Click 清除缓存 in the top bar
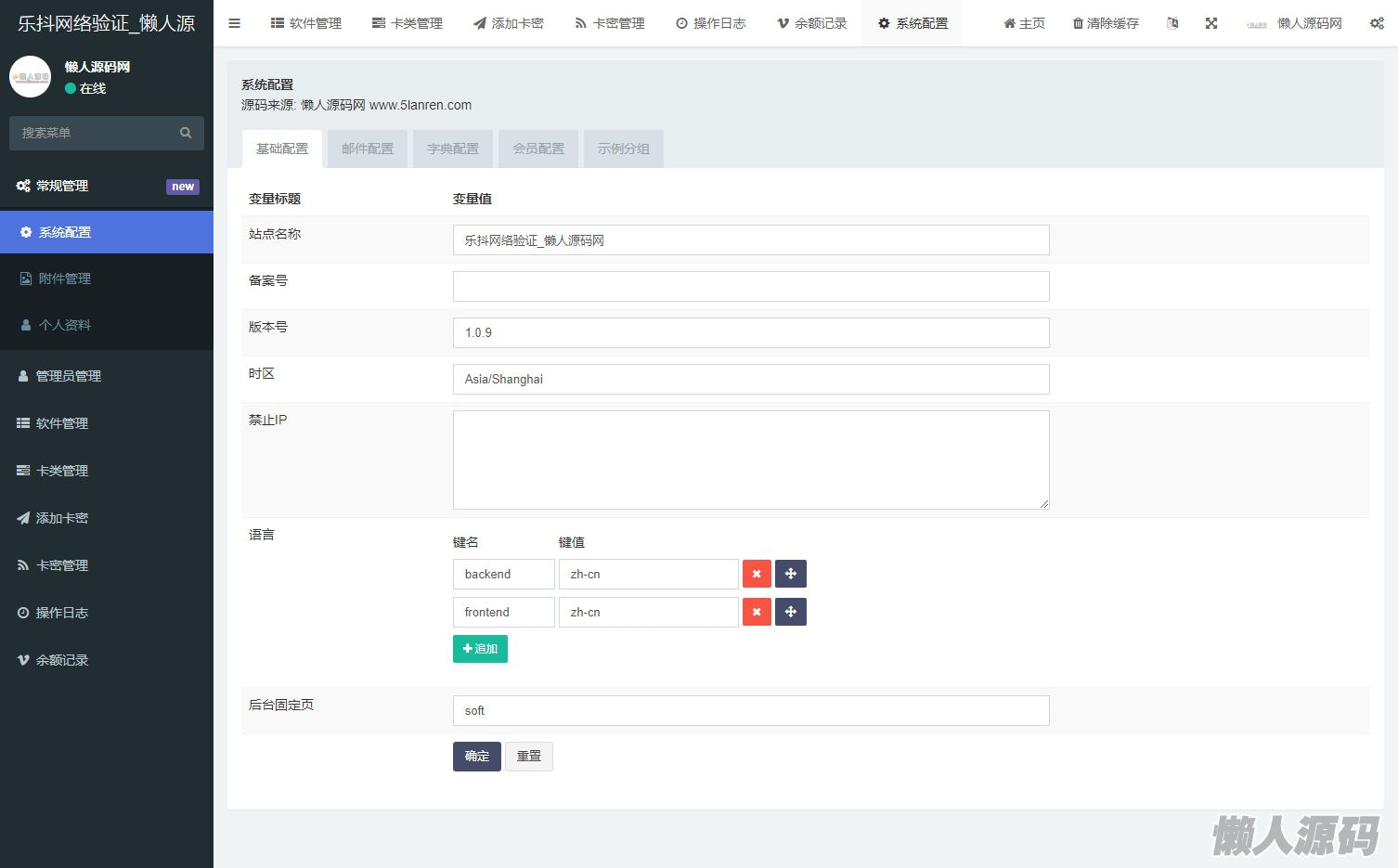Screen dimensions: 1398x868 pyautogui.click(x=1105, y=23)
